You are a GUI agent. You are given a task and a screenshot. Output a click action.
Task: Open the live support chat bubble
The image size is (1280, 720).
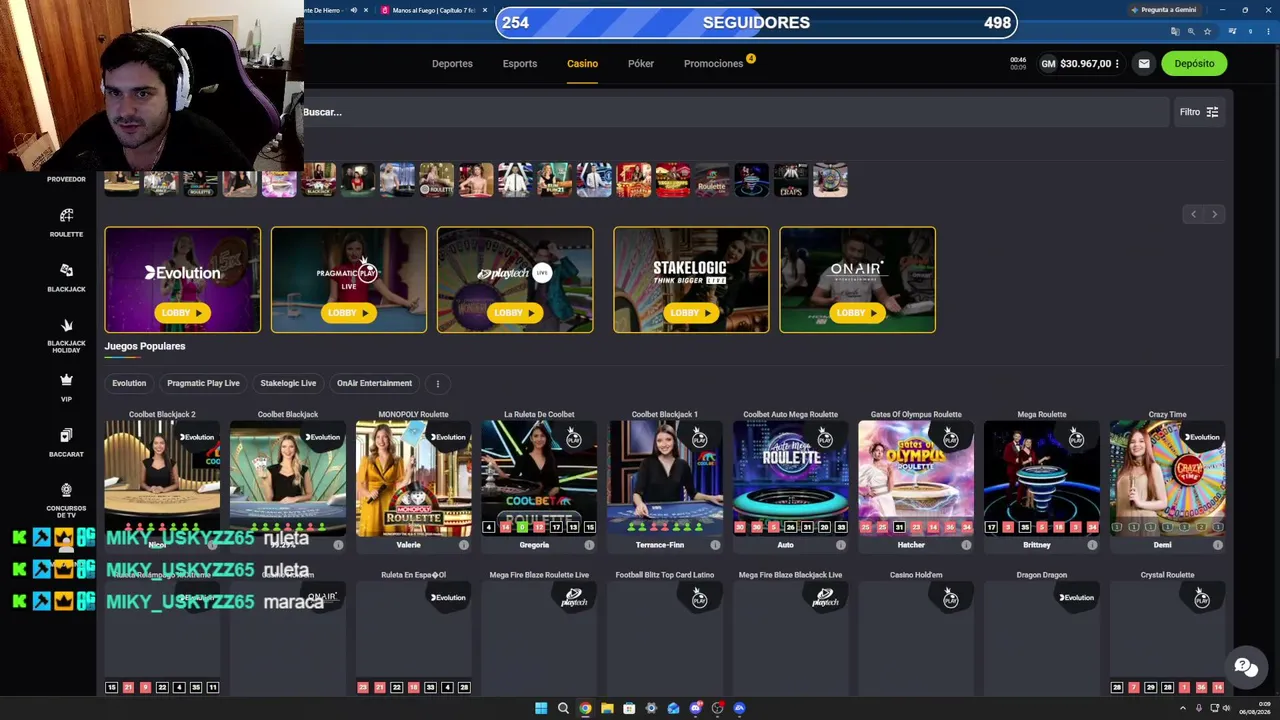click(x=1245, y=667)
